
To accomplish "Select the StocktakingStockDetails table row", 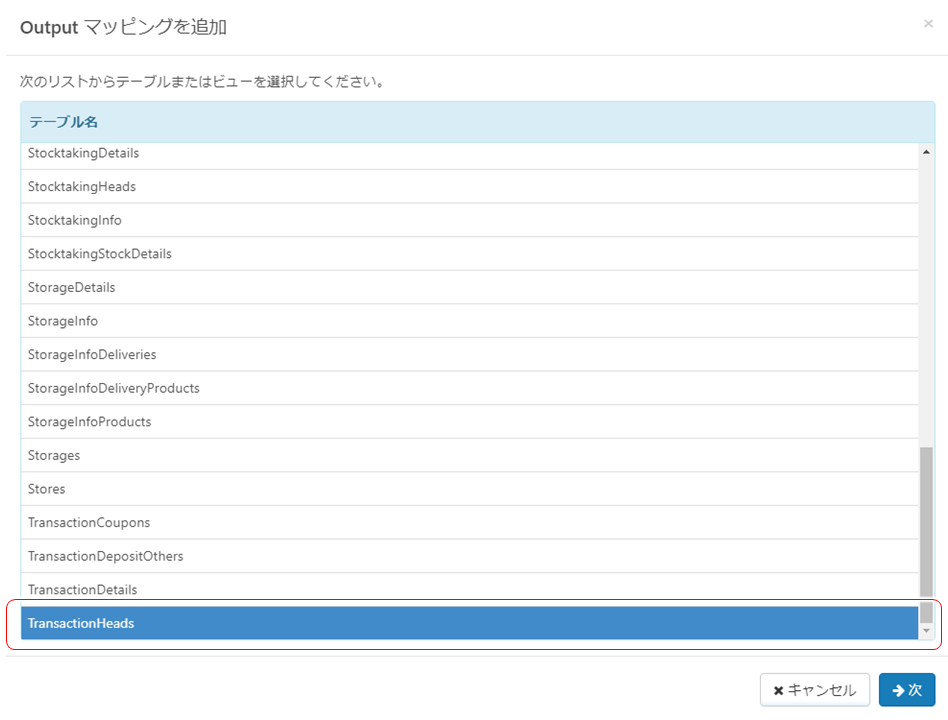I will pos(400,253).
